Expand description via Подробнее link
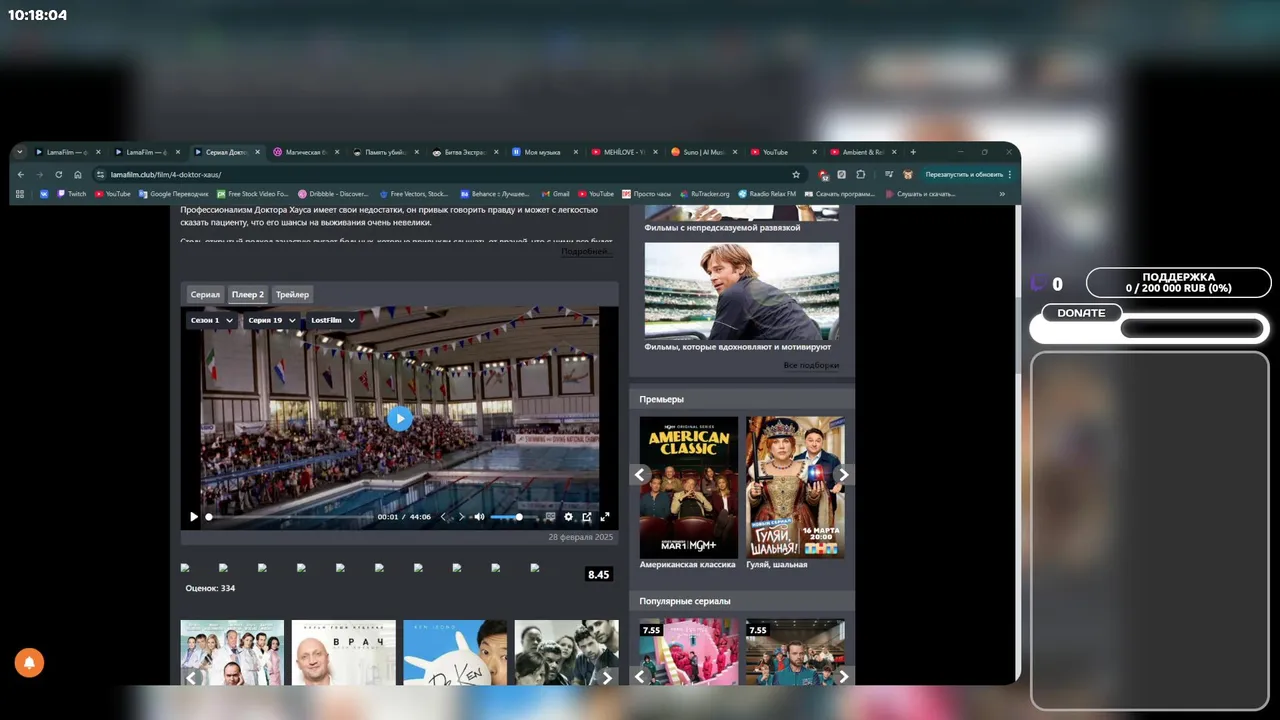 pyautogui.click(x=586, y=251)
